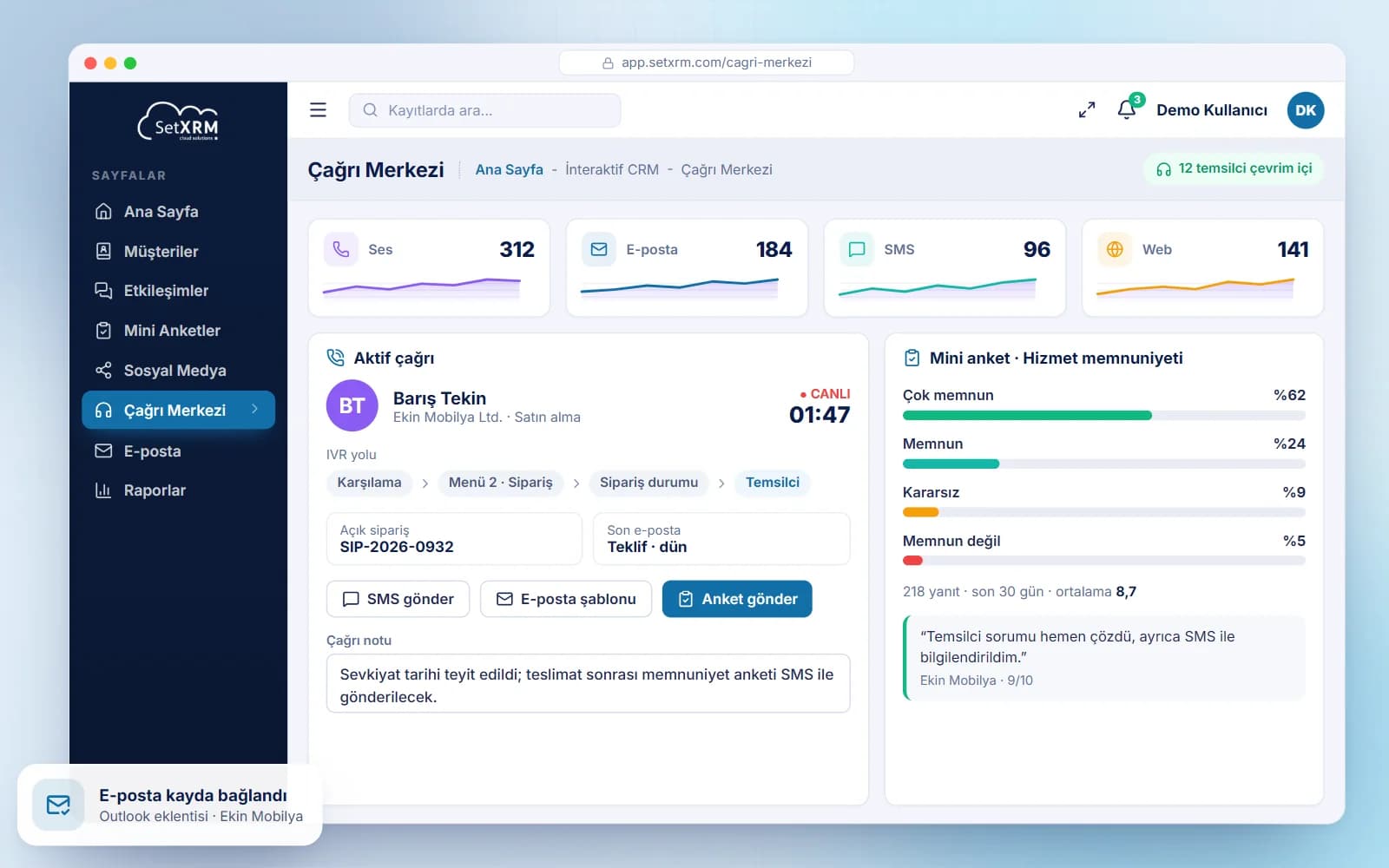Open the DK user avatar
The height and width of the screenshot is (868, 1389).
click(1305, 110)
